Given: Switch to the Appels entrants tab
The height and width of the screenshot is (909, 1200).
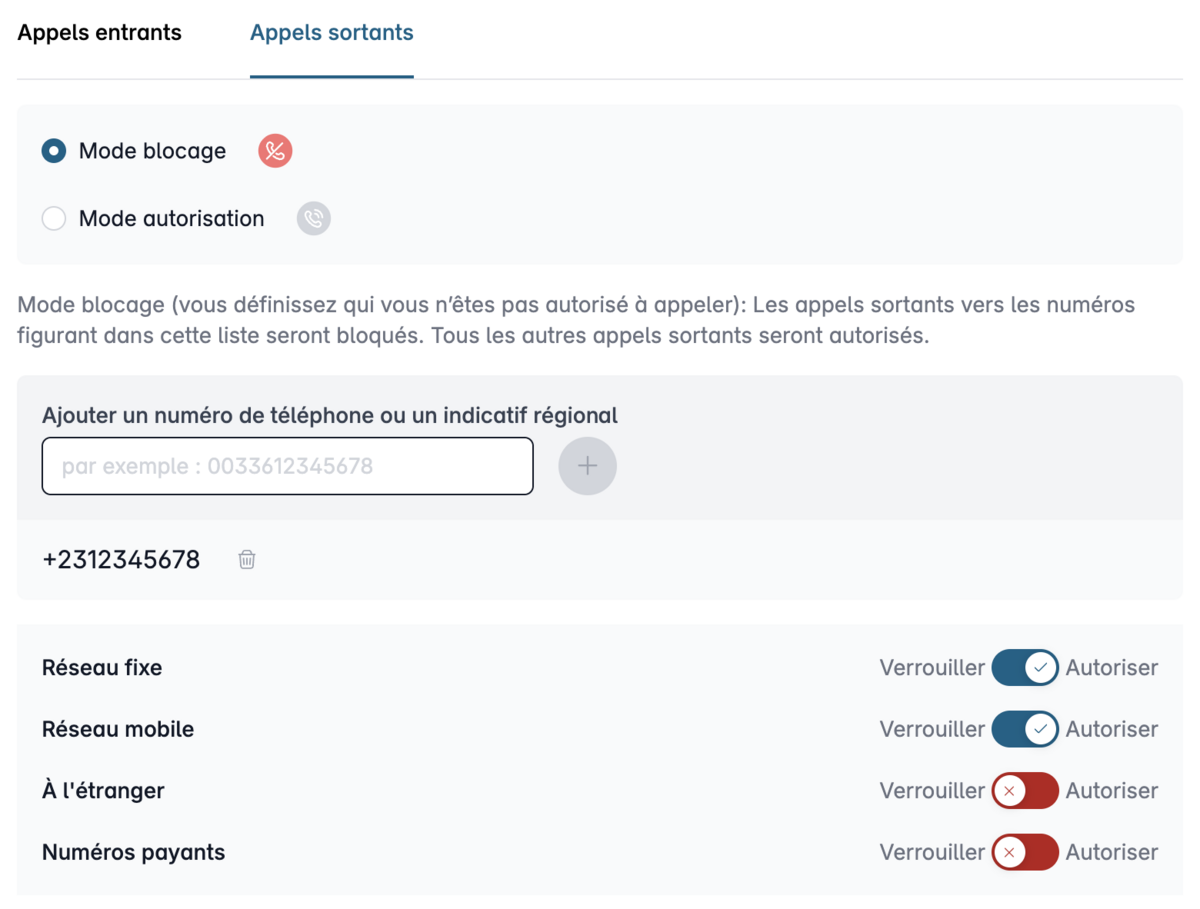Looking at the screenshot, I should point(100,33).
